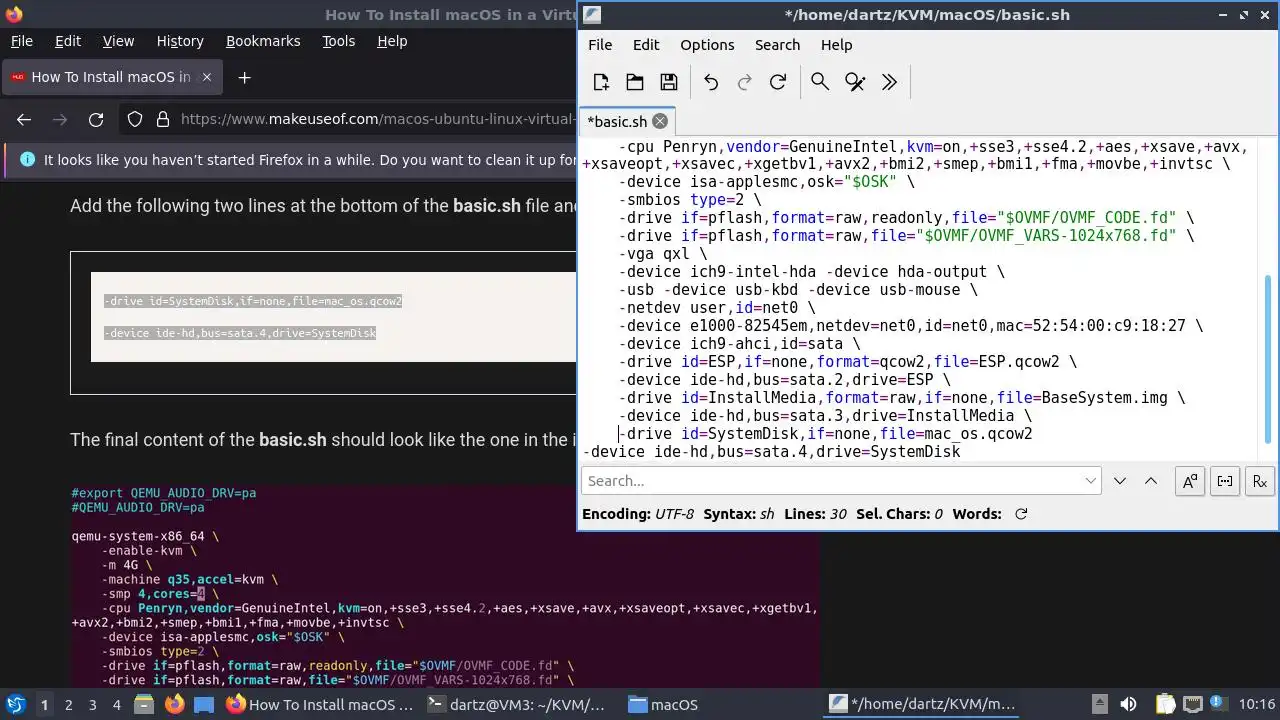Open FeatherPad File menu
This screenshot has width=1280, height=720.
click(600, 45)
